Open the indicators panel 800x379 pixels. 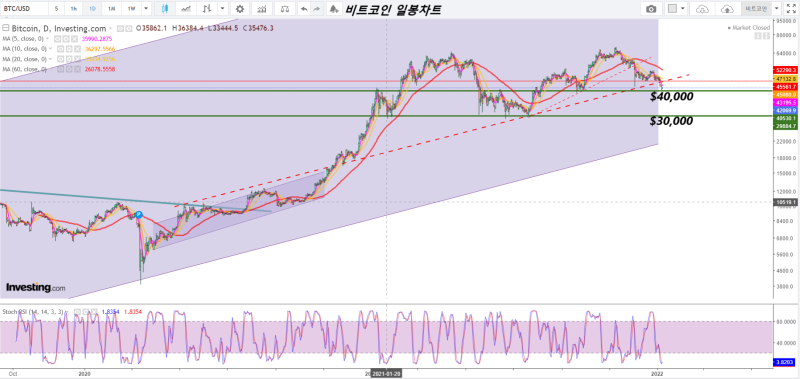click(262, 9)
